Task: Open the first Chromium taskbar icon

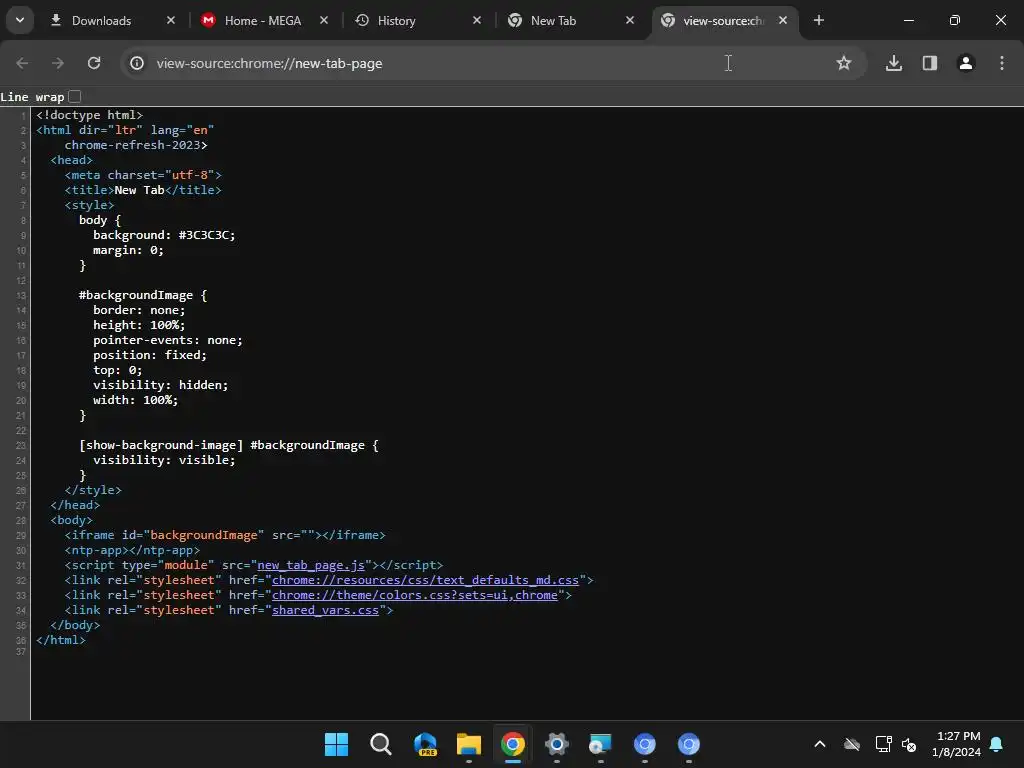Action: (x=645, y=744)
